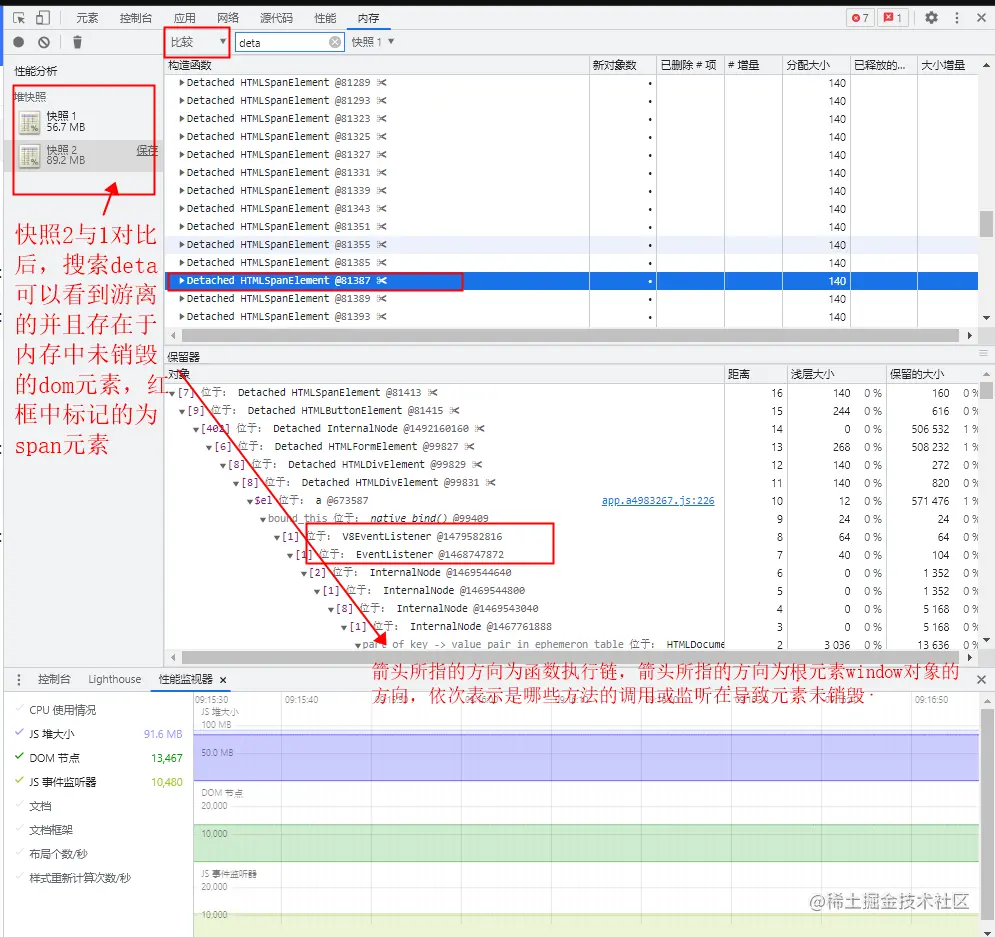Viewport: 995px width, 937px height.
Task: Click scissors icon beside HTMLDivElement @99829
Action: 477,465
